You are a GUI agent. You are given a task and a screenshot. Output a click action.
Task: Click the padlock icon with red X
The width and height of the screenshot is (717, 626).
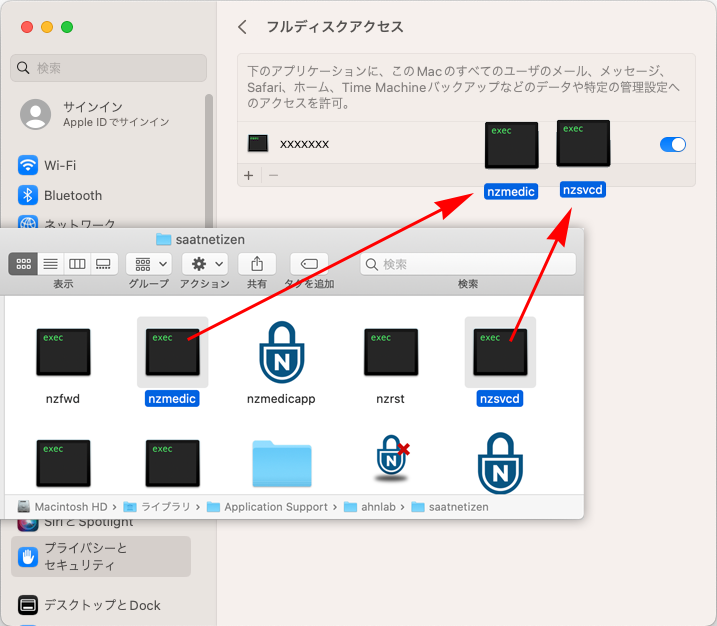click(392, 459)
